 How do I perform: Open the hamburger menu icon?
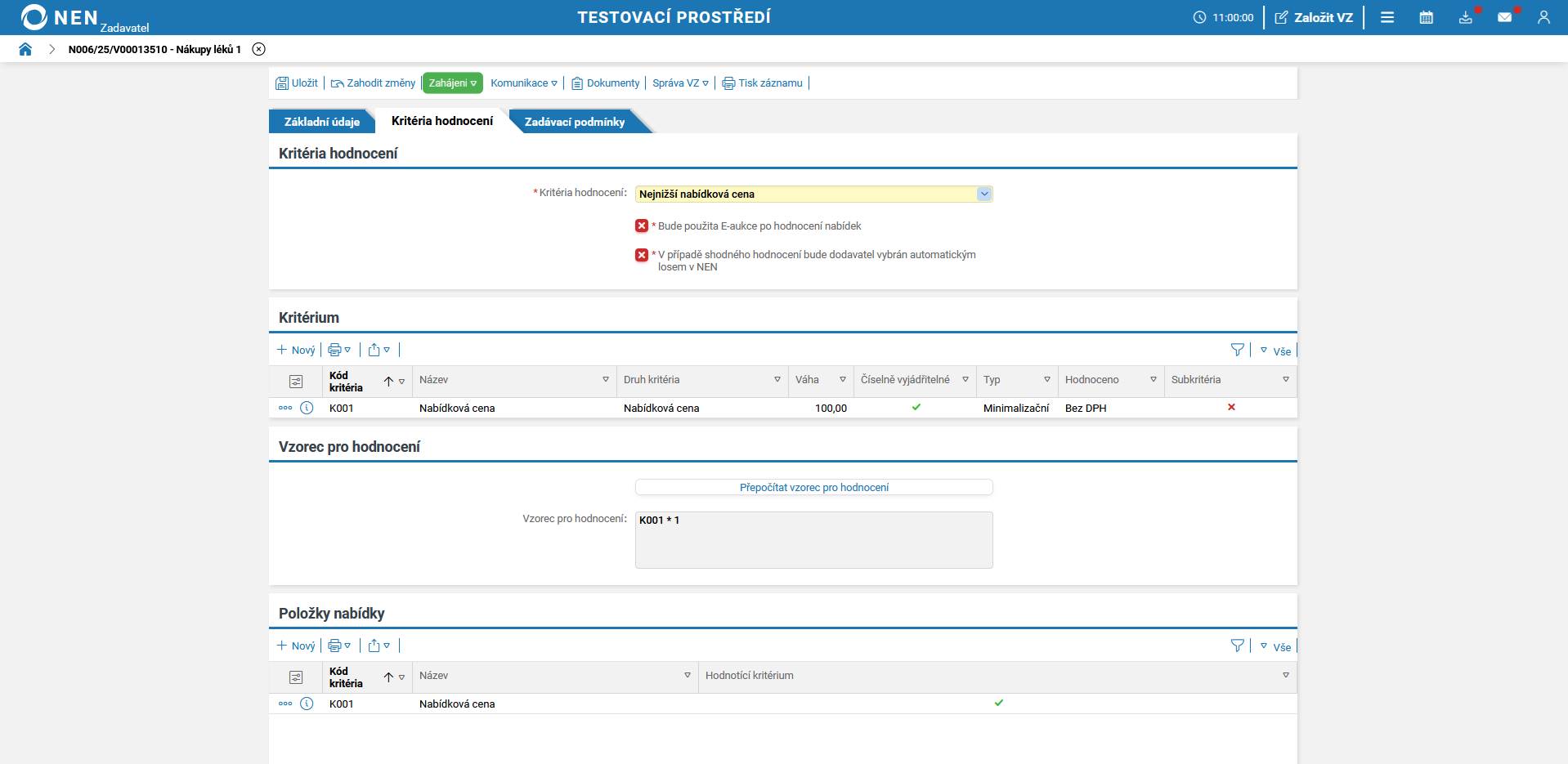click(1387, 17)
